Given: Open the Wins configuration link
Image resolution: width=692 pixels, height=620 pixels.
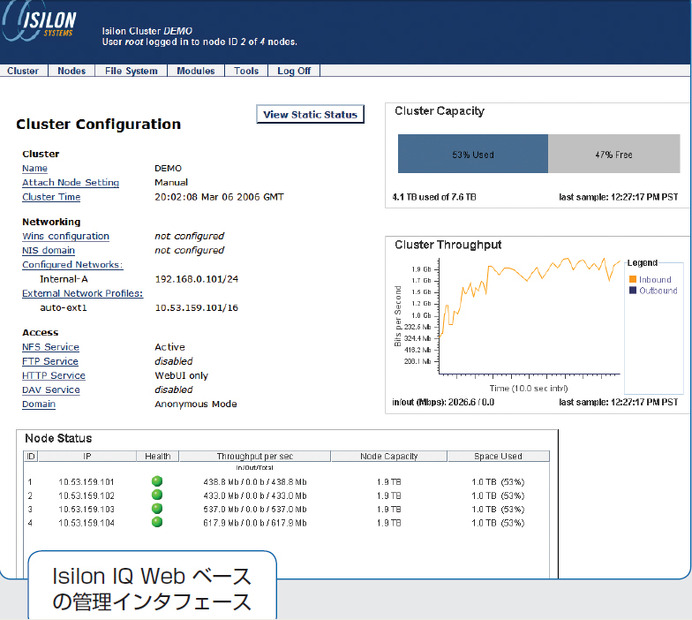Looking at the screenshot, I should pos(66,236).
